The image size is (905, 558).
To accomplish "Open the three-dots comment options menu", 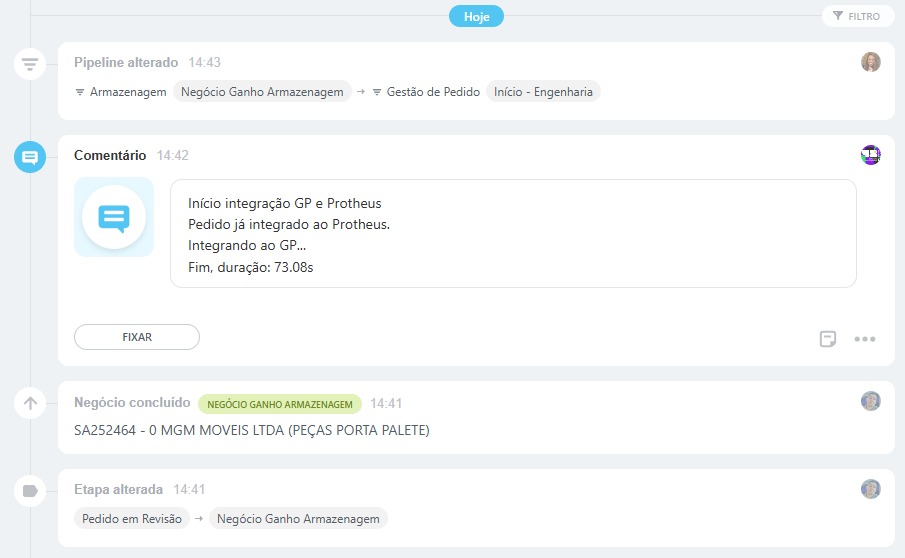I will tap(865, 339).
